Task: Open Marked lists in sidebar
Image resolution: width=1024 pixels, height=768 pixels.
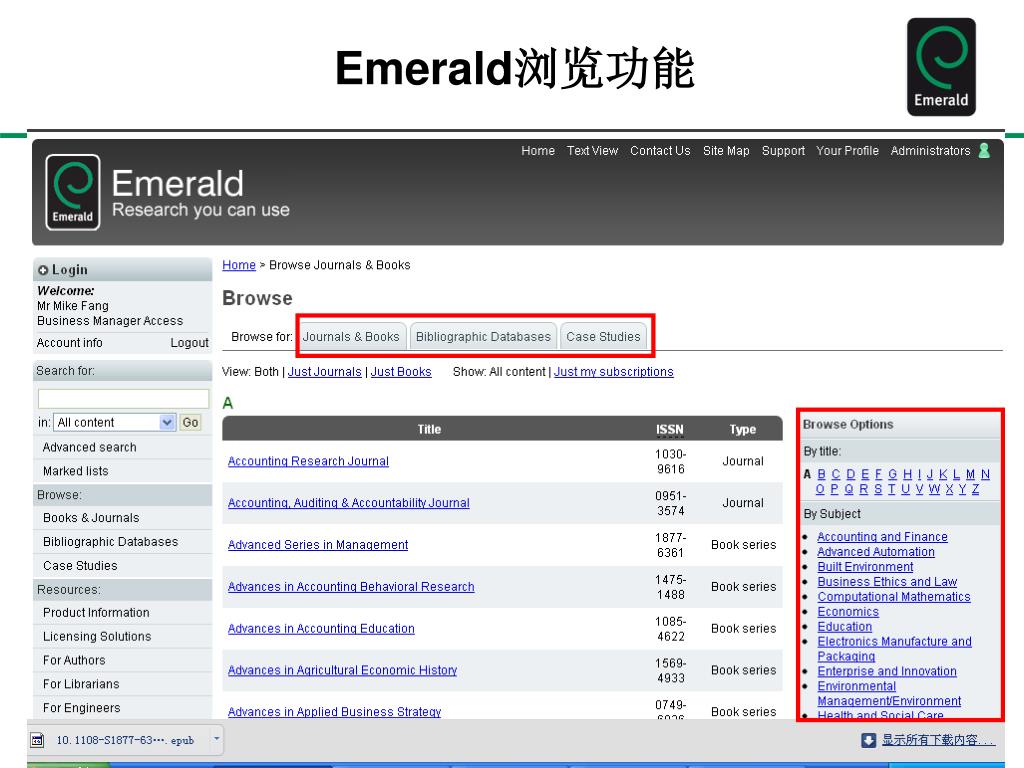Action: (x=76, y=471)
